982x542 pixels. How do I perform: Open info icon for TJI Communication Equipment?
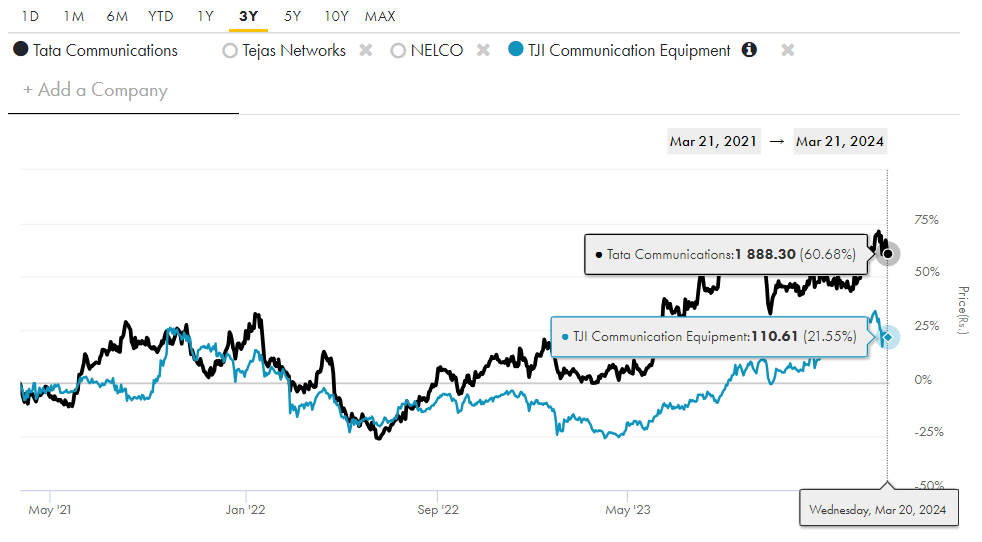click(749, 50)
